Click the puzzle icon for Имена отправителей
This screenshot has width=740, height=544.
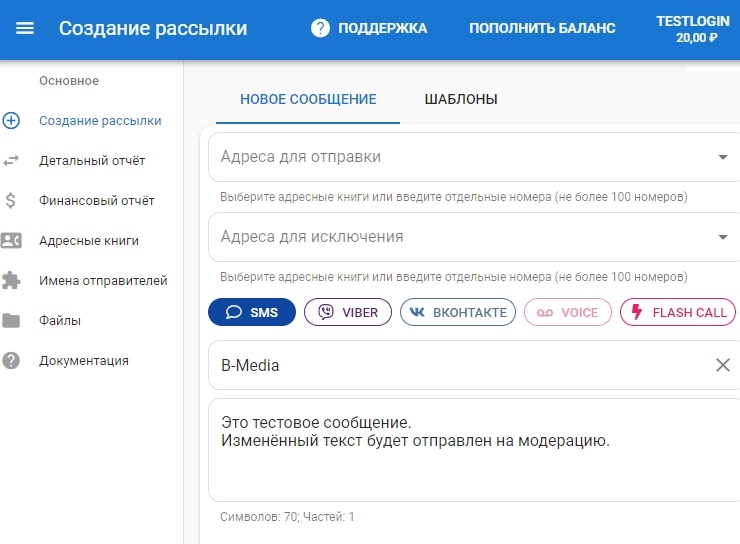(x=12, y=281)
